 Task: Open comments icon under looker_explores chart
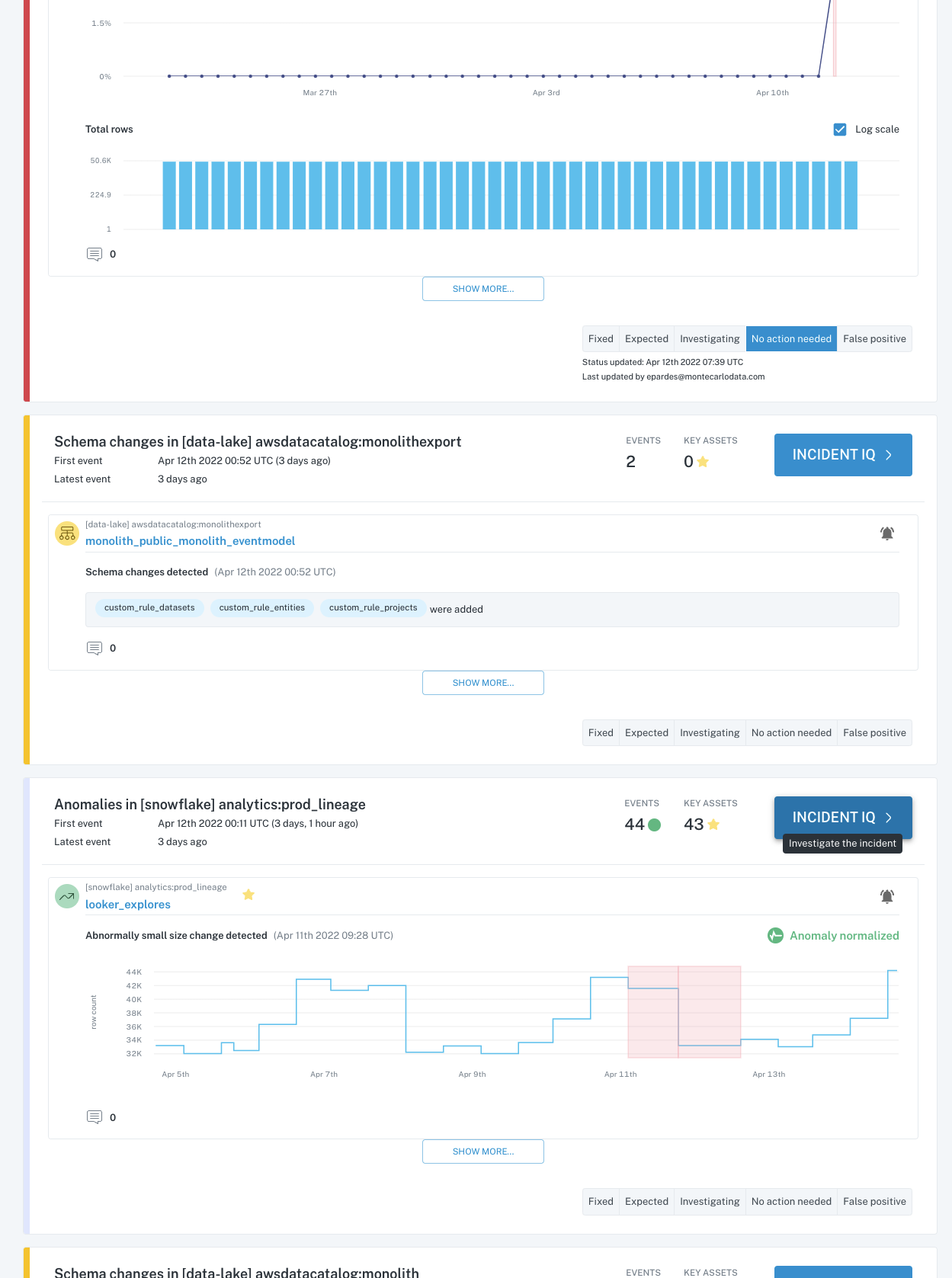95,1117
